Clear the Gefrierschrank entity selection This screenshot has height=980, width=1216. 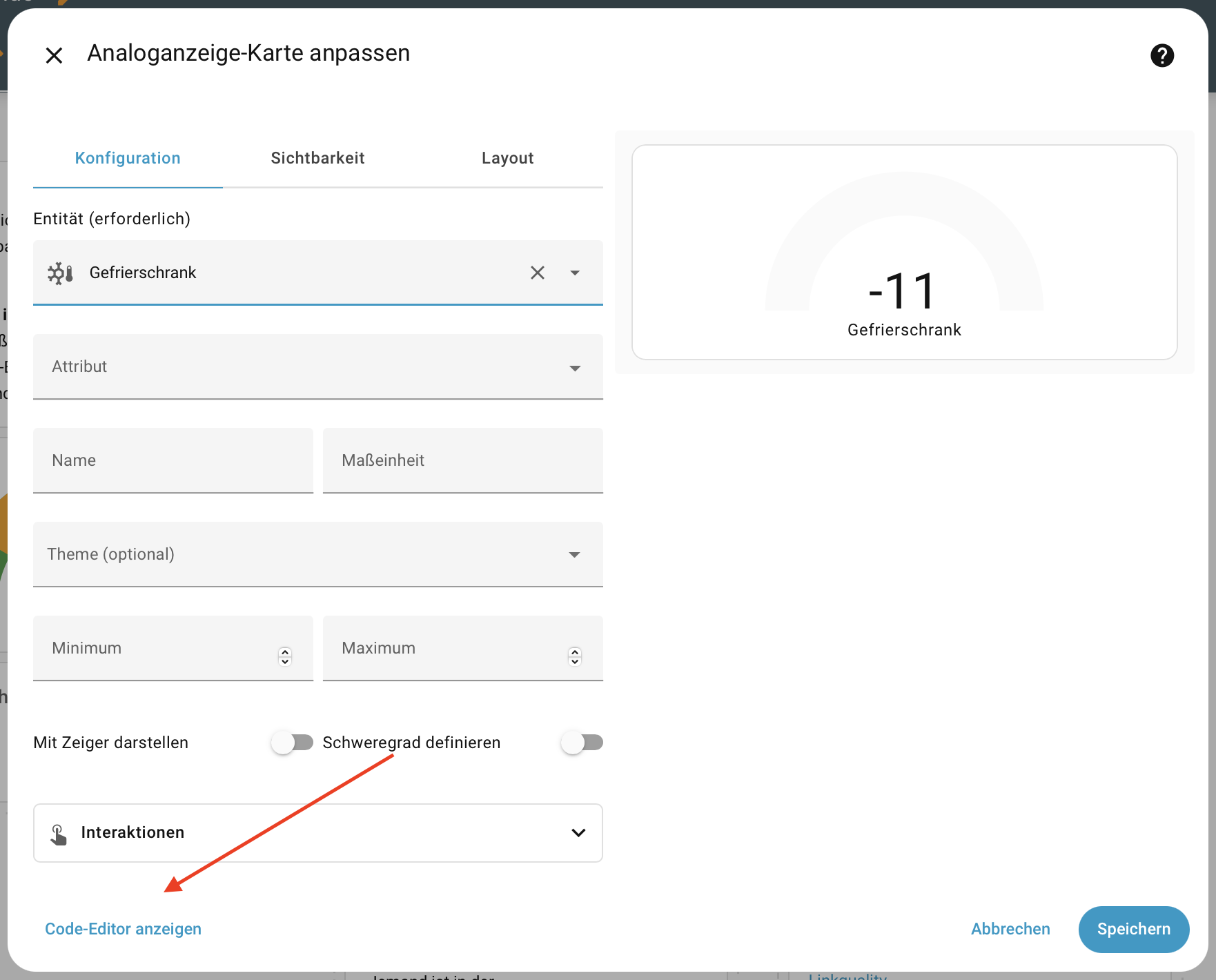pyautogui.click(x=538, y=273)
